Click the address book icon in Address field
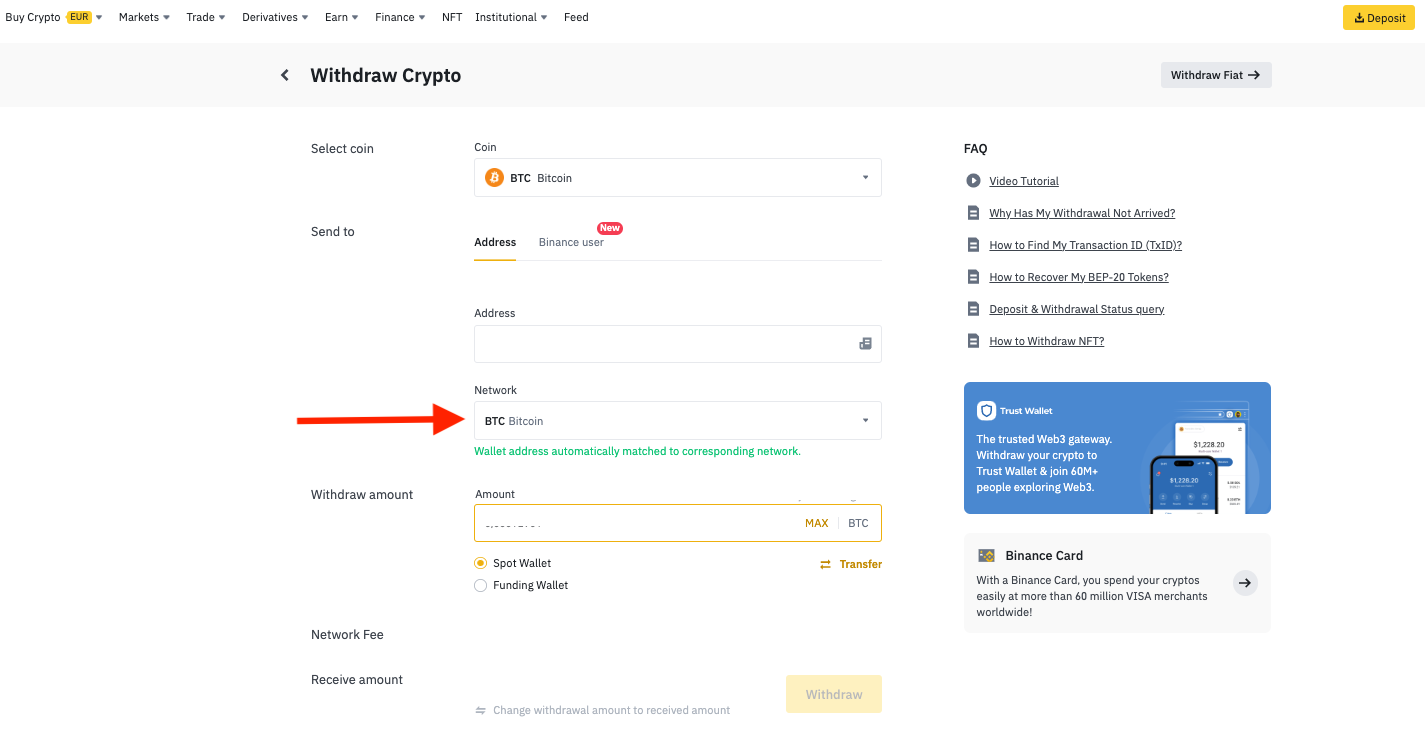1425x744 pixels. coord(865,344)
